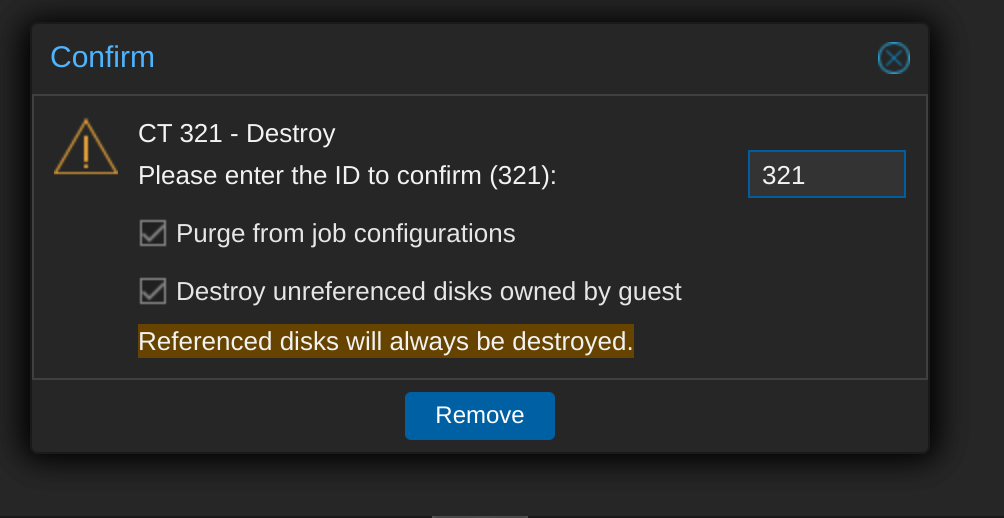This screenshot has height=518, width=1004.
Task: Click the Remove button
Action: click(x=480, y=416)
